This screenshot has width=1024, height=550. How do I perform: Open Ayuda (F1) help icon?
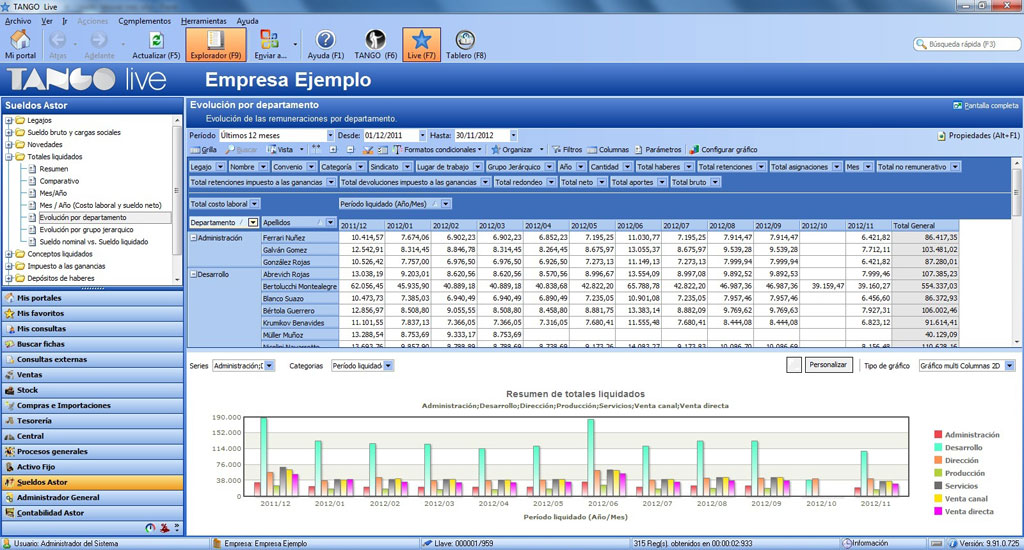(x=325, y=40)
